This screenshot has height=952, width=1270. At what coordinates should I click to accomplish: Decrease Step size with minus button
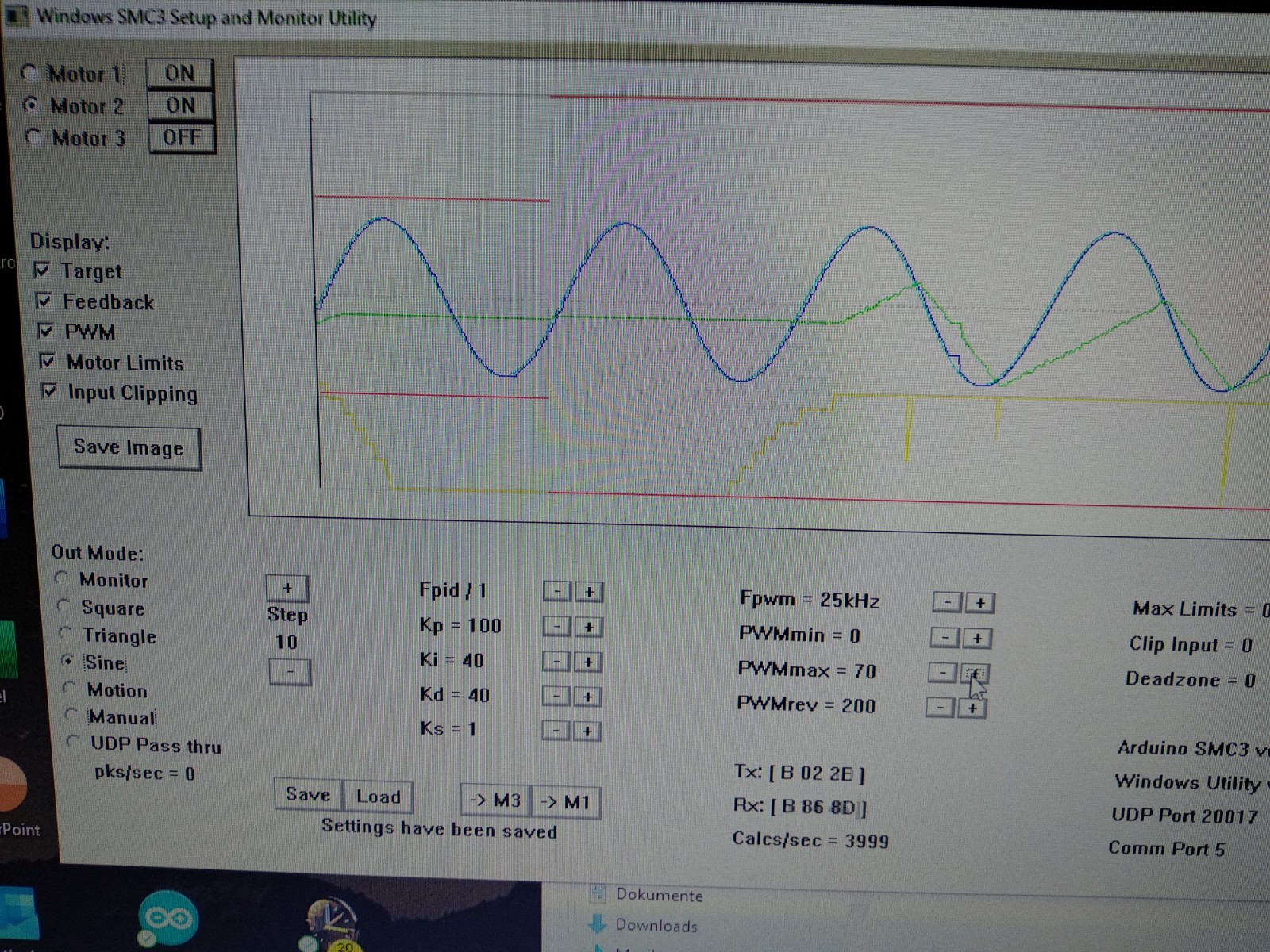click(x=290, y=672)
